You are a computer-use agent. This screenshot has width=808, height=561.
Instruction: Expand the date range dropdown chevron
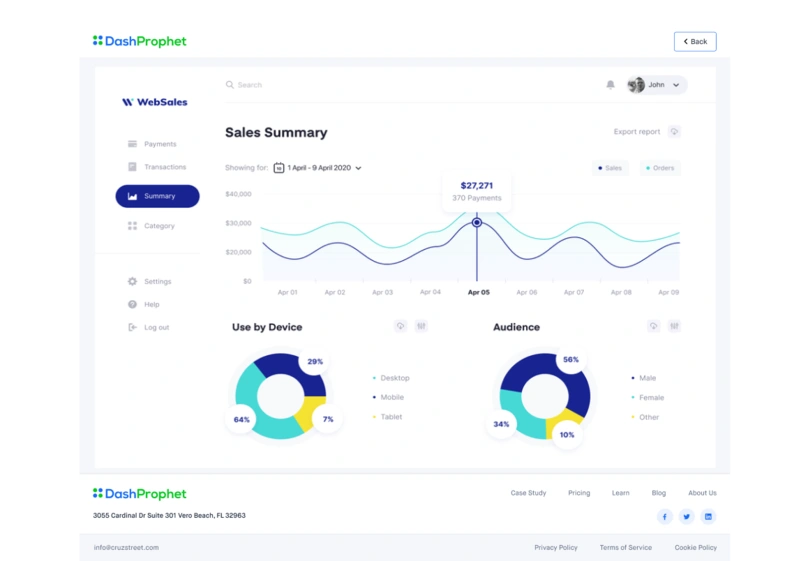pos(358,168)
